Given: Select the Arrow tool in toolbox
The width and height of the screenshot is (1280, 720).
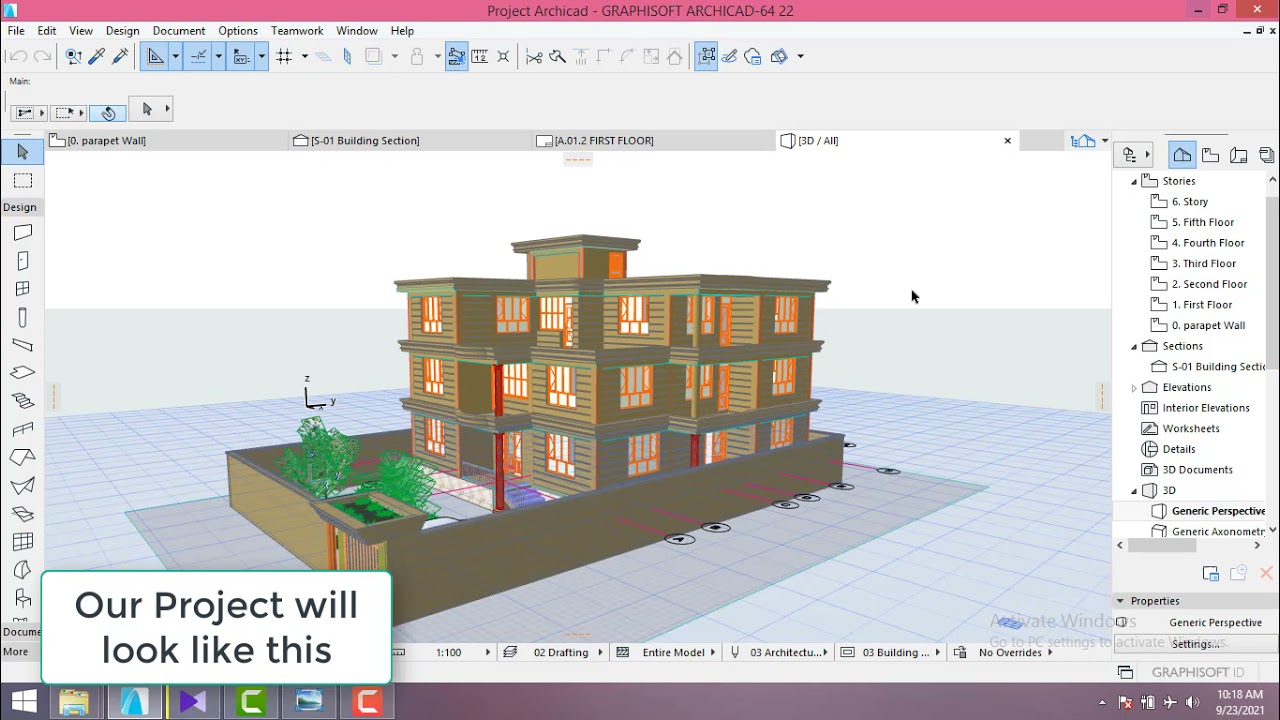Looking at the screenshot, I should click(x=22, y=152).
